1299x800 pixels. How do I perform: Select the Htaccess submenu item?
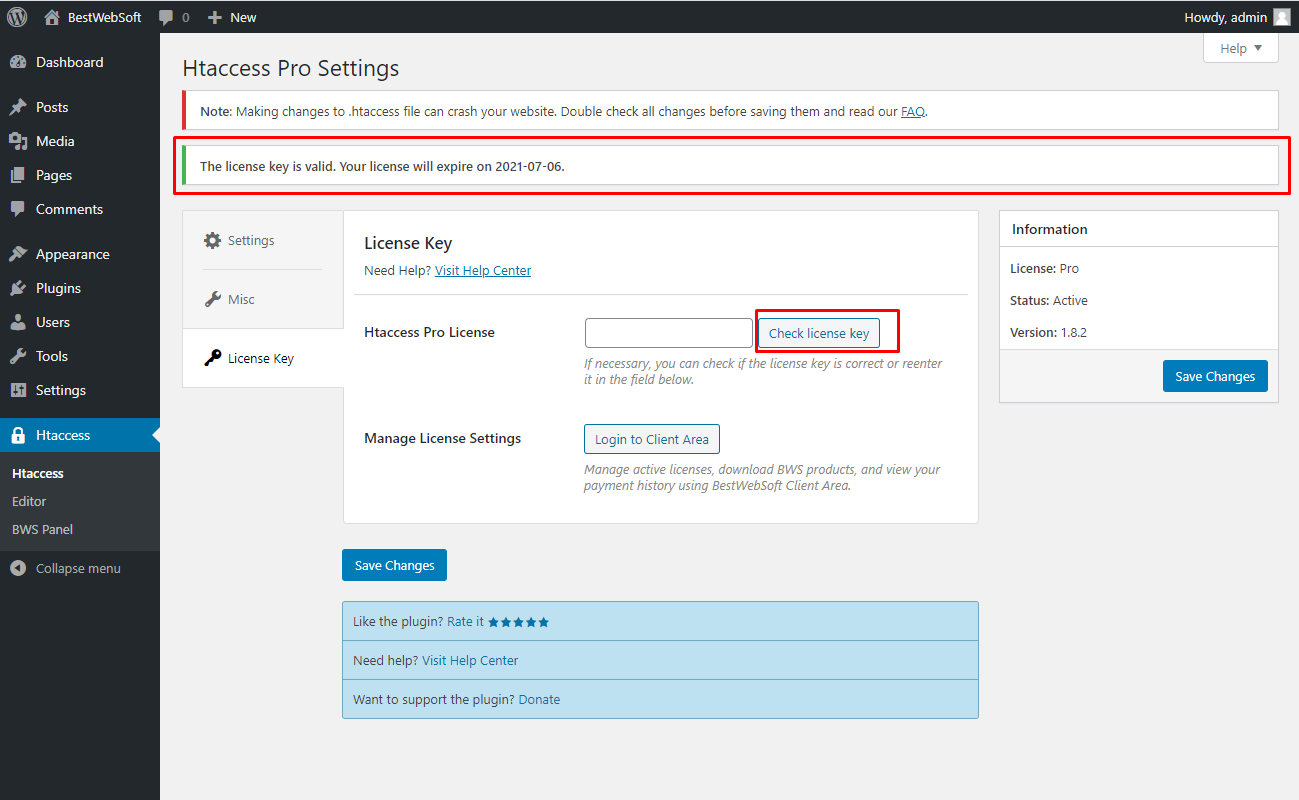tap(38, 473)
